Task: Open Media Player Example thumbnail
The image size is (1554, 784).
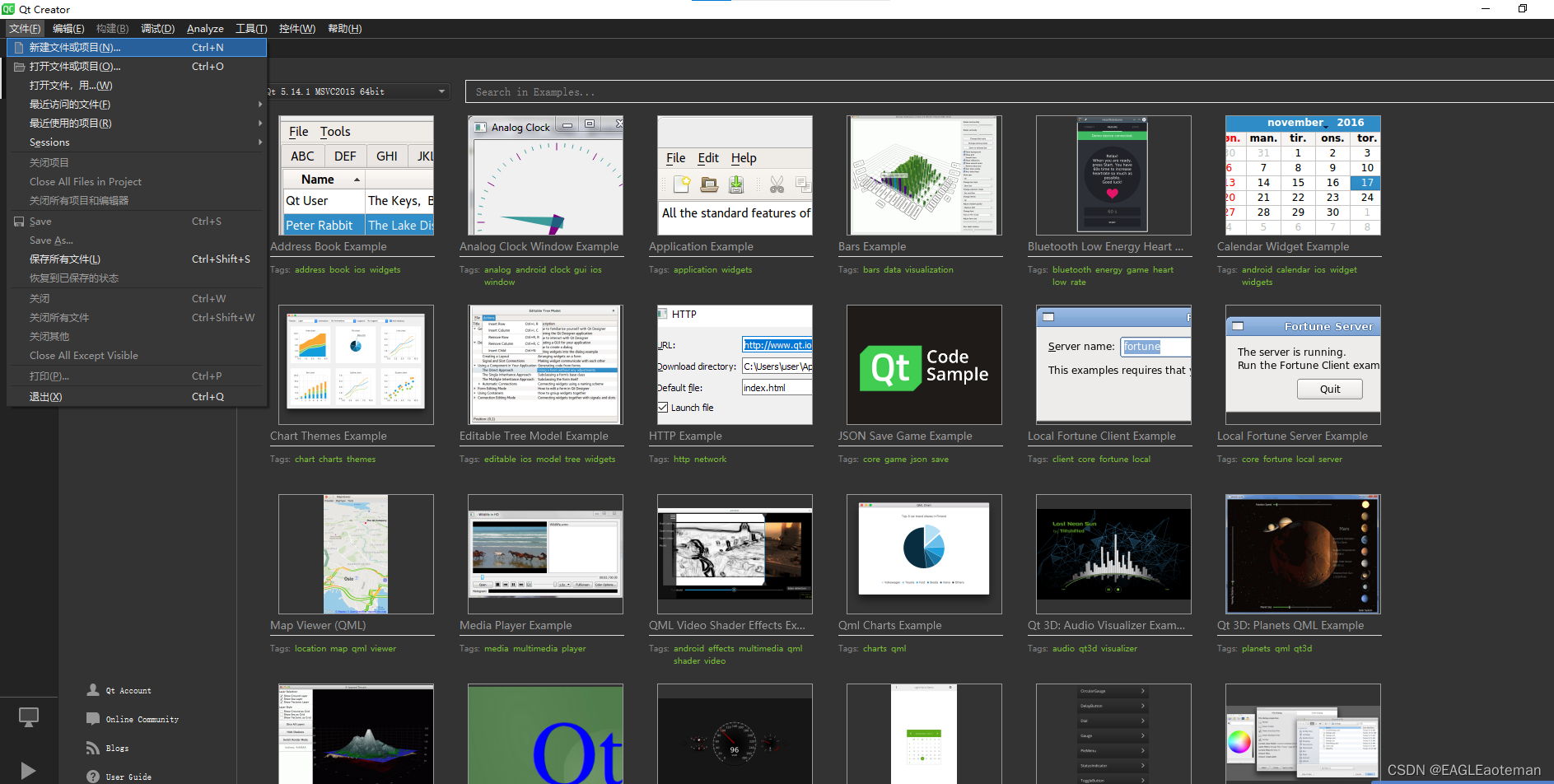Action: [545, 554]
